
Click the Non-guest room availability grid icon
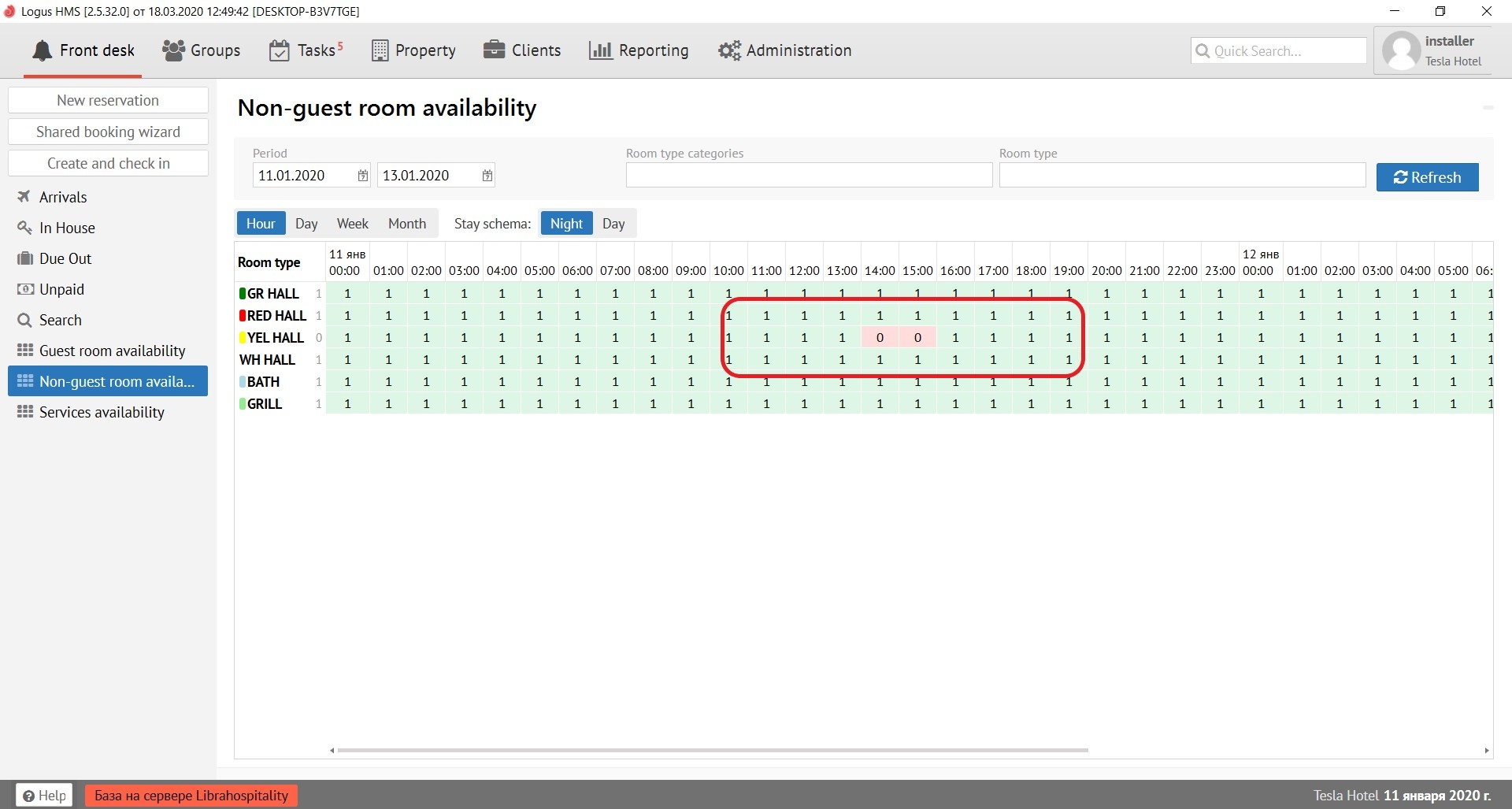pos(25,381)
